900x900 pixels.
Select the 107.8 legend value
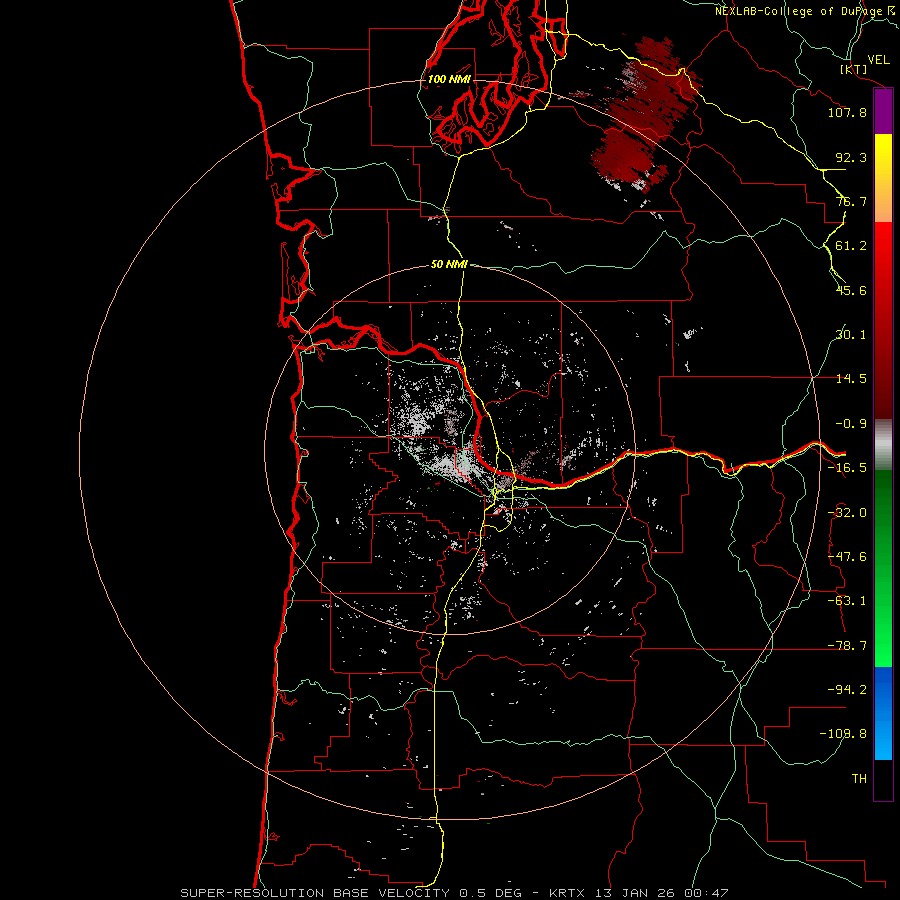point(847,112)
